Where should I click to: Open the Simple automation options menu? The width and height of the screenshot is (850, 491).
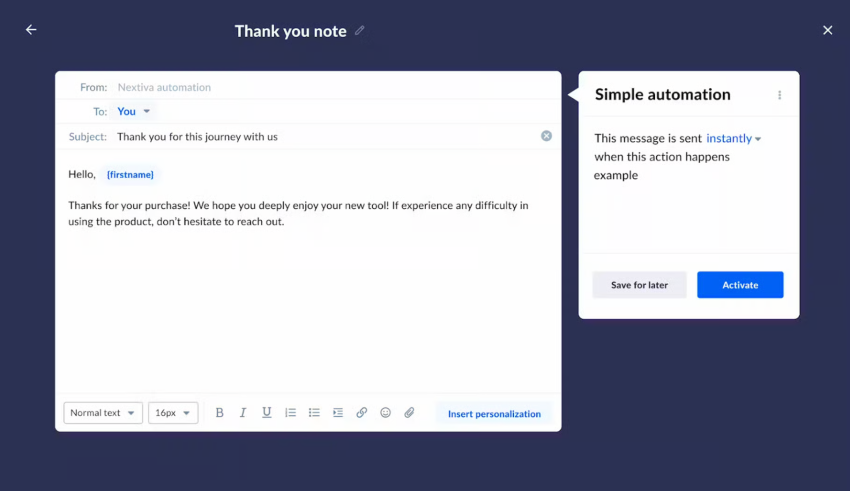point(780,95)
